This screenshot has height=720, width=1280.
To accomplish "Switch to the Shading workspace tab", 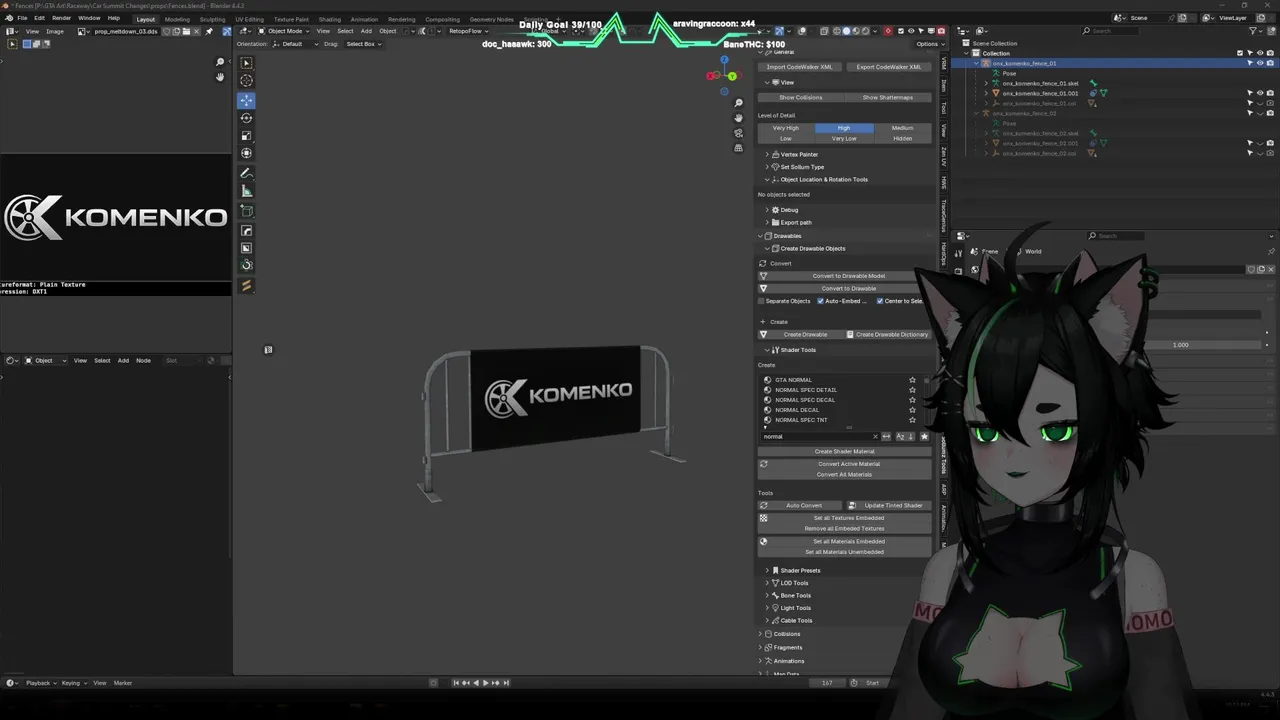I will click(x=329, y=19).
